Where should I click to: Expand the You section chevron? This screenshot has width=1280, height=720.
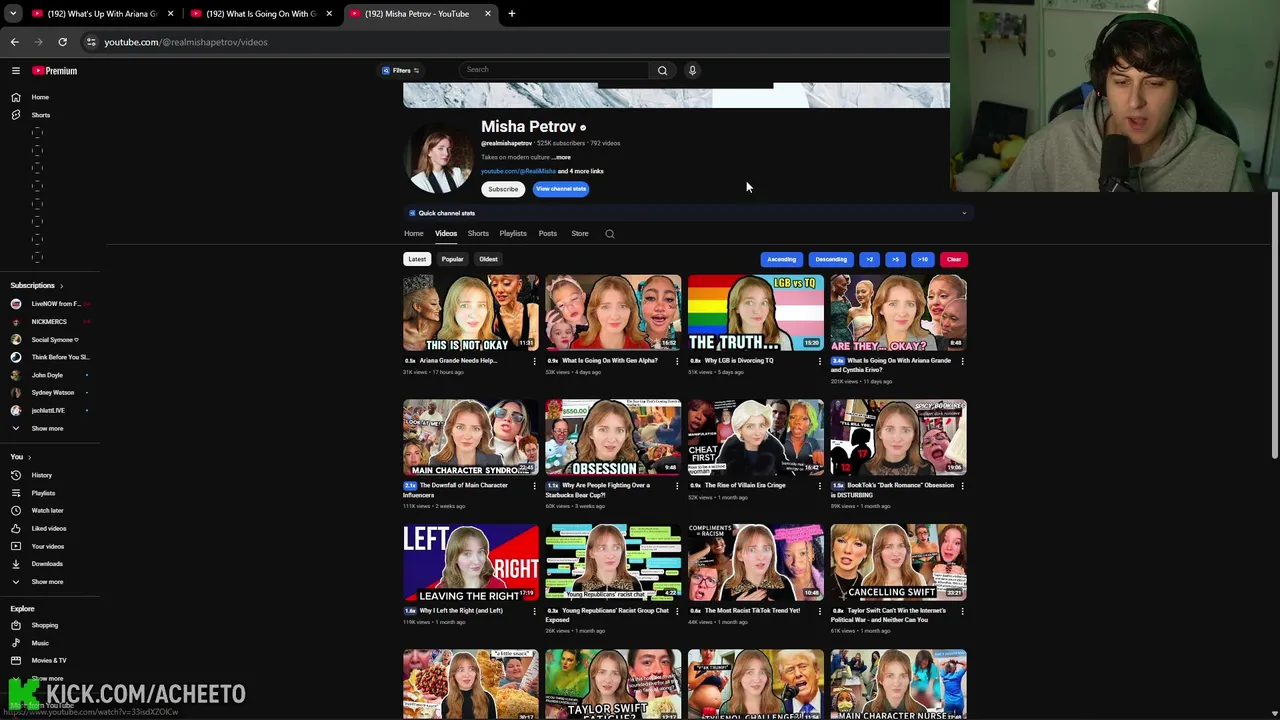tap(28, 457)
